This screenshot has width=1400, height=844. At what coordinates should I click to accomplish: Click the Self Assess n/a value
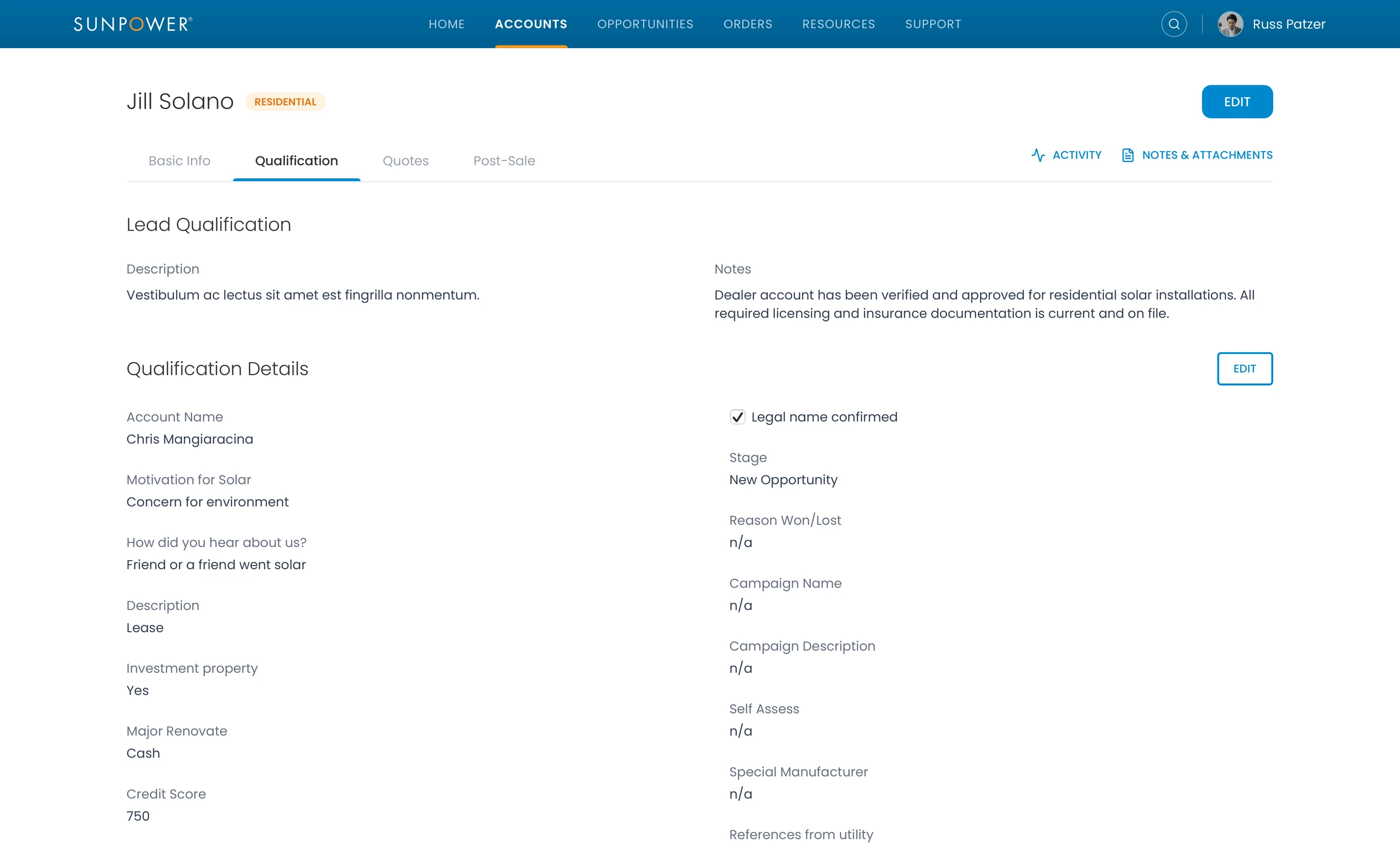740,731
